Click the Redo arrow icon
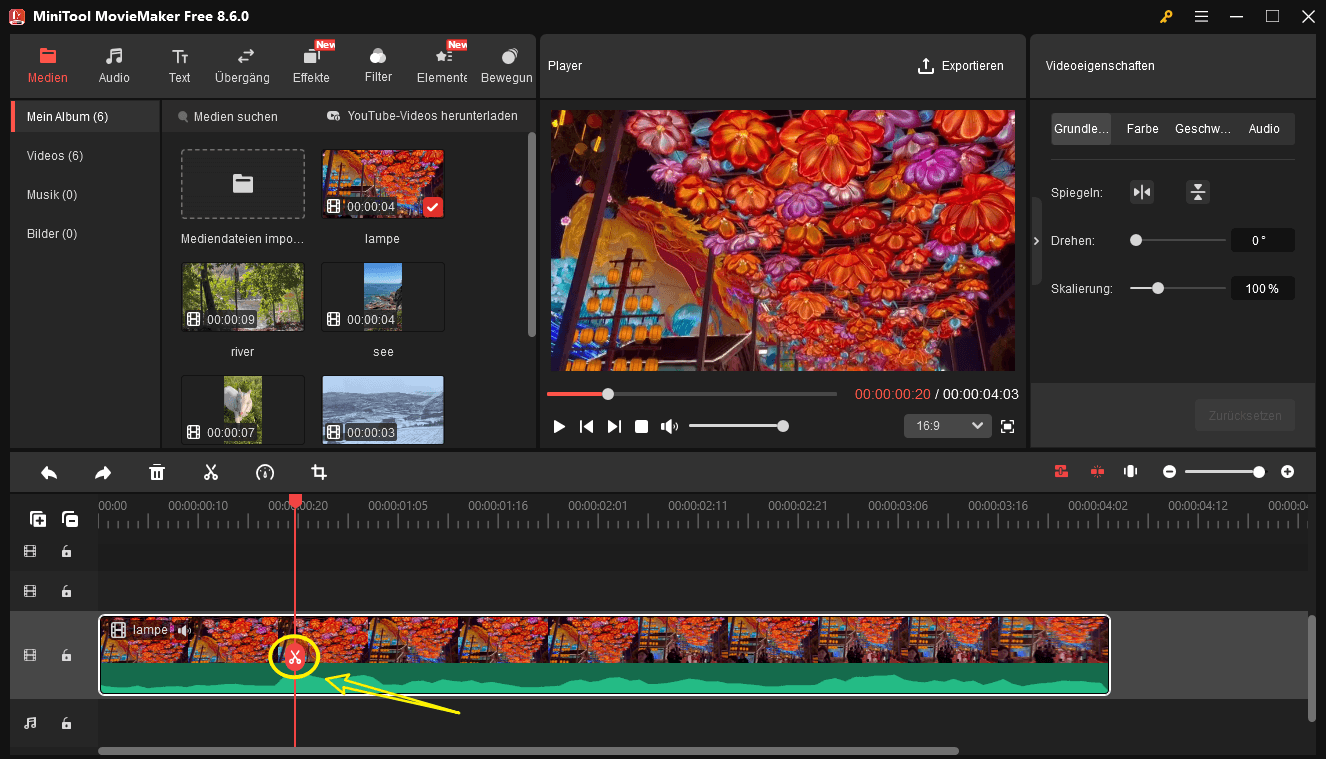 coord(103,471)
